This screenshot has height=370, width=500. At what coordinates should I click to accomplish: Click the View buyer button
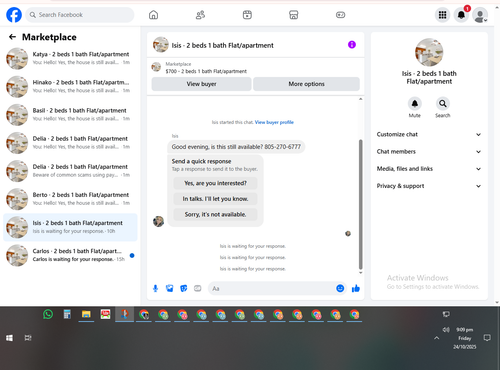(201, 84)
